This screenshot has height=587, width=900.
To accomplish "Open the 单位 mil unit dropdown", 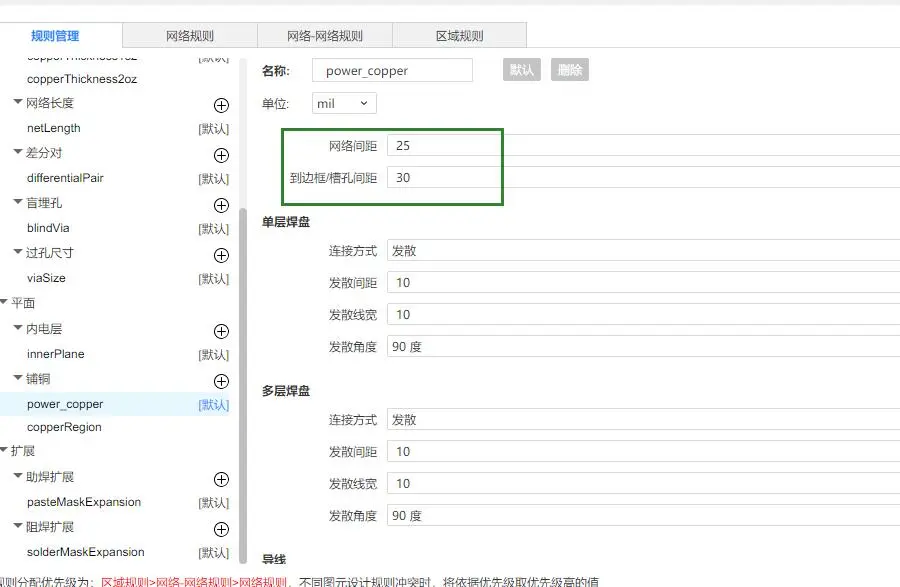I will point(345,103).
